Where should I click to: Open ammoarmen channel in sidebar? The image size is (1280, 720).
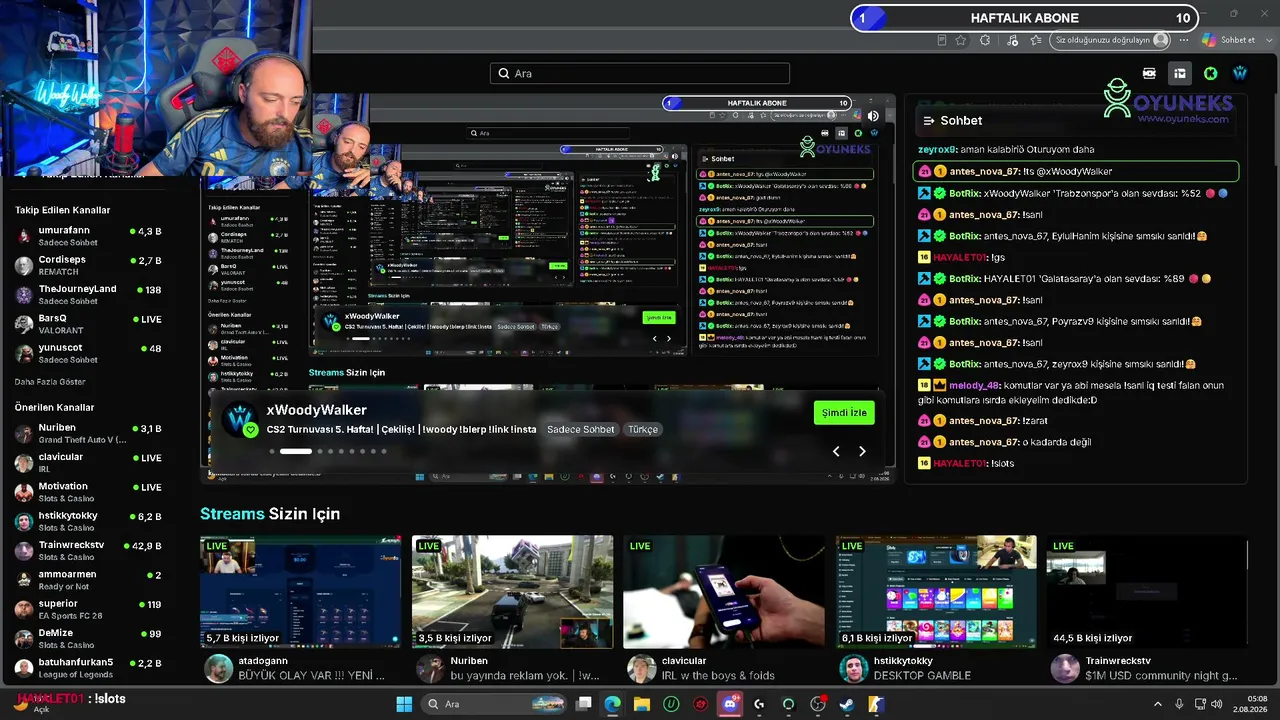(x=88, y=580)
